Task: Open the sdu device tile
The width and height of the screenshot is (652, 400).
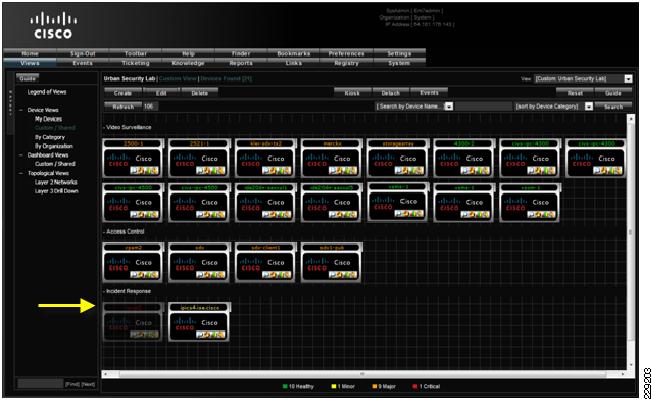Action: pos(199,262)
